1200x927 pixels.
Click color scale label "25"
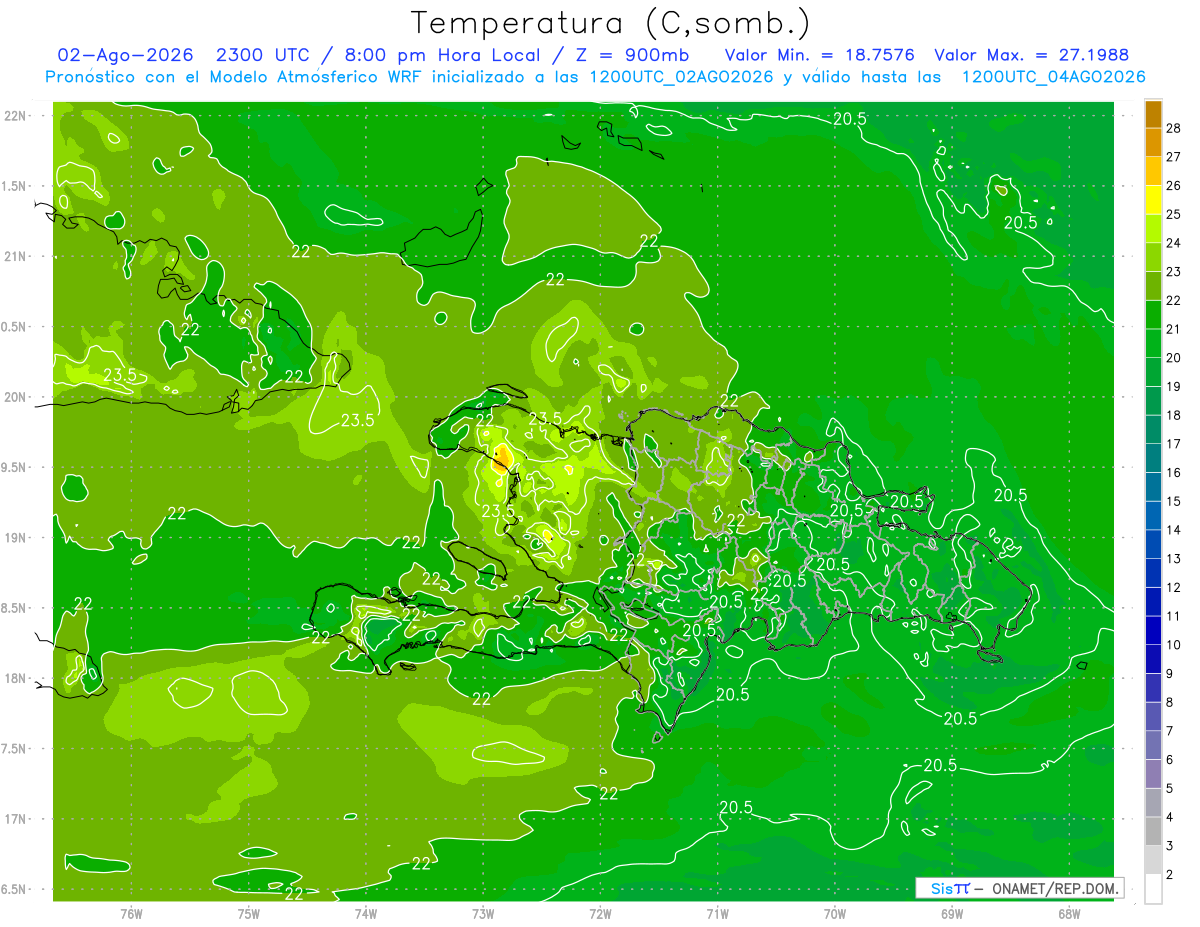click(1174, 214)
